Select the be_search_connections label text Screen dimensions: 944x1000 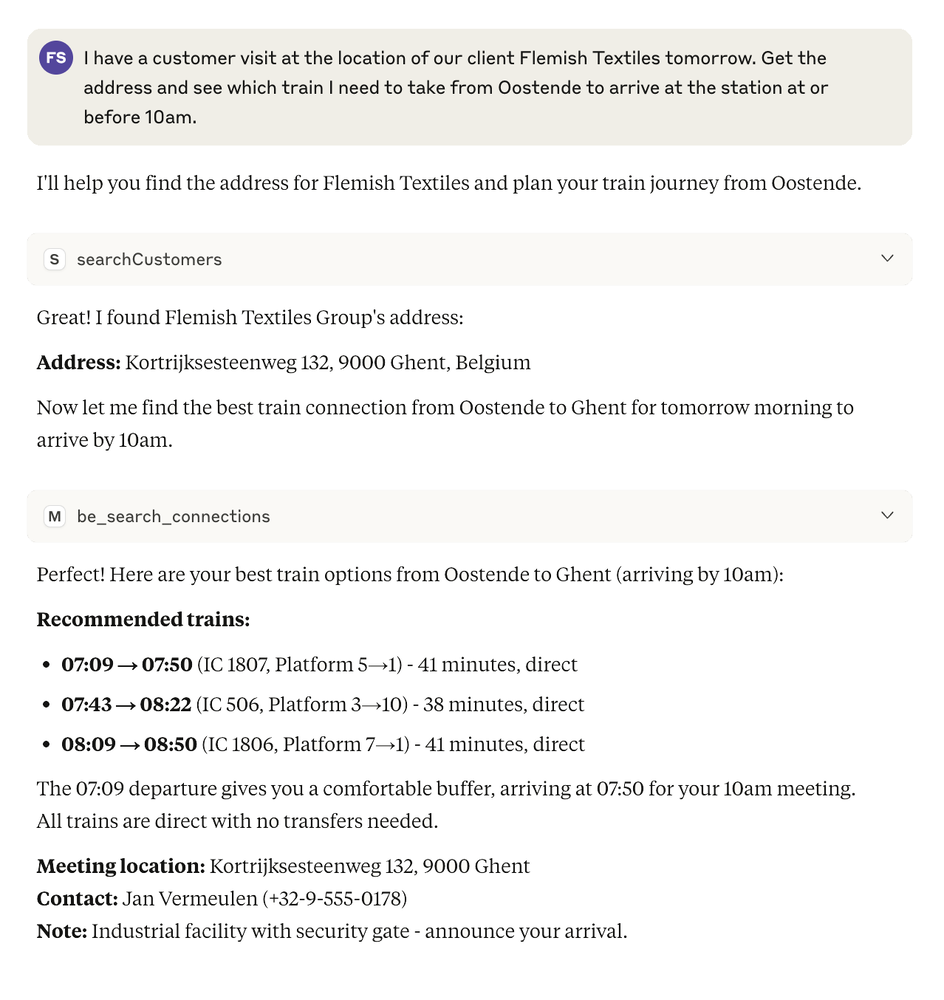coord(175,516)
